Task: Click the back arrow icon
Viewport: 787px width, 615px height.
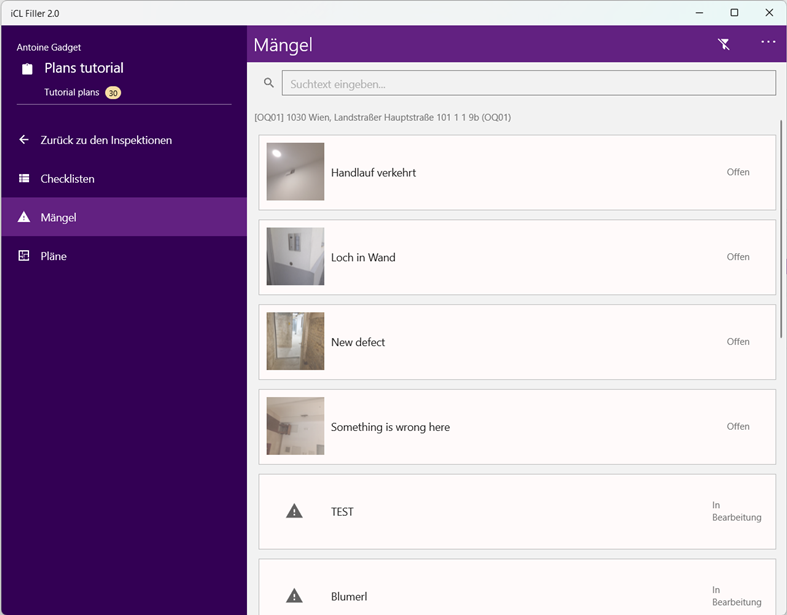Action: [x=24, y=140]
